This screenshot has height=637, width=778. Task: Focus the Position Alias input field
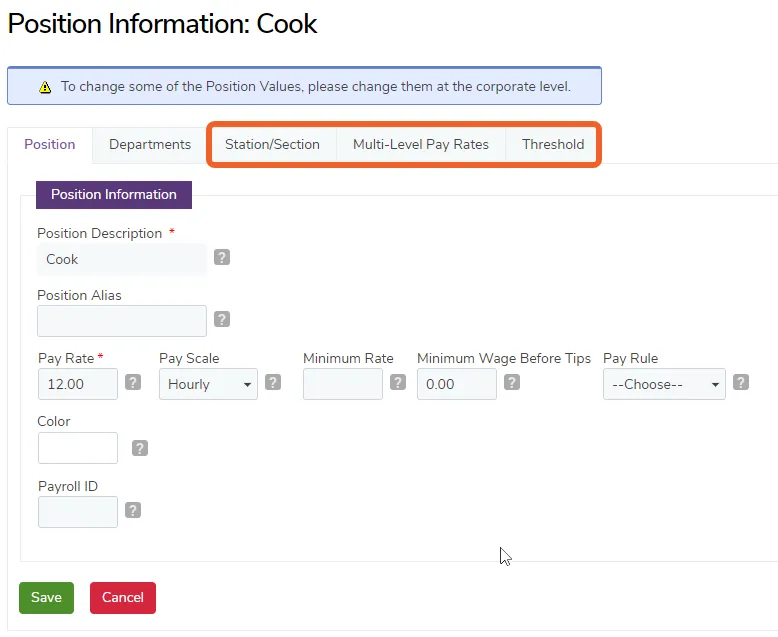(x=122, y=321)
